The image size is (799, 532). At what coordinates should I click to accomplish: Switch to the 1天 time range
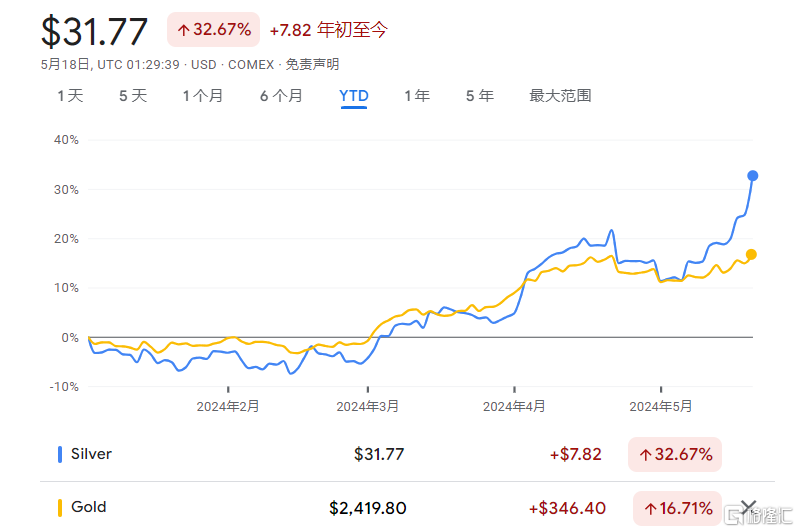click(70, 96)
